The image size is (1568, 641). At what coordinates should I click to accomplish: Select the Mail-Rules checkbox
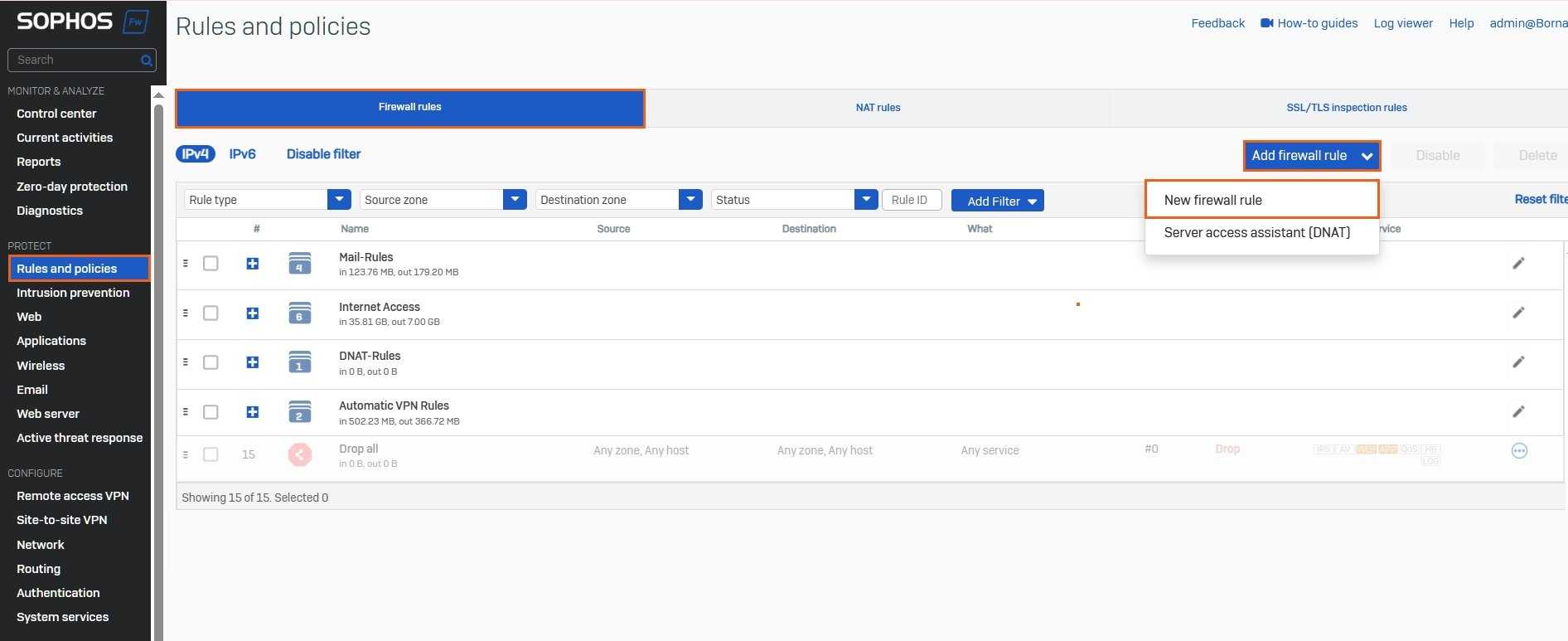211,264
